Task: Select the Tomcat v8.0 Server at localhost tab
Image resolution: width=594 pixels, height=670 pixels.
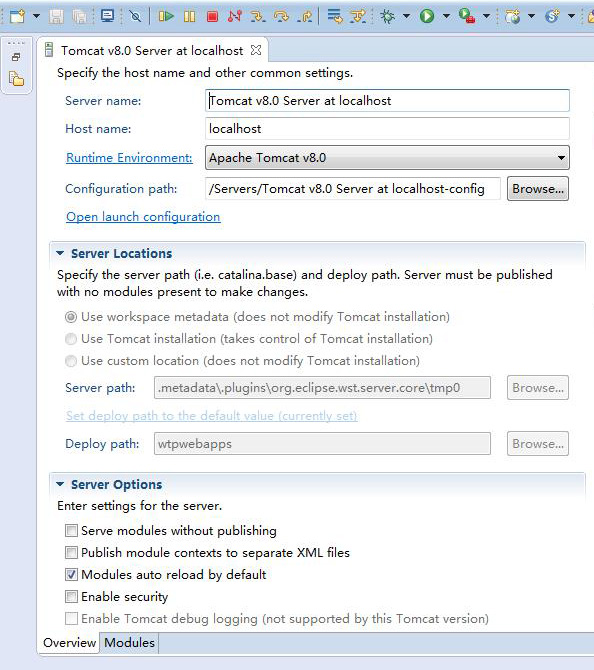Action: [x=152, y=50]
